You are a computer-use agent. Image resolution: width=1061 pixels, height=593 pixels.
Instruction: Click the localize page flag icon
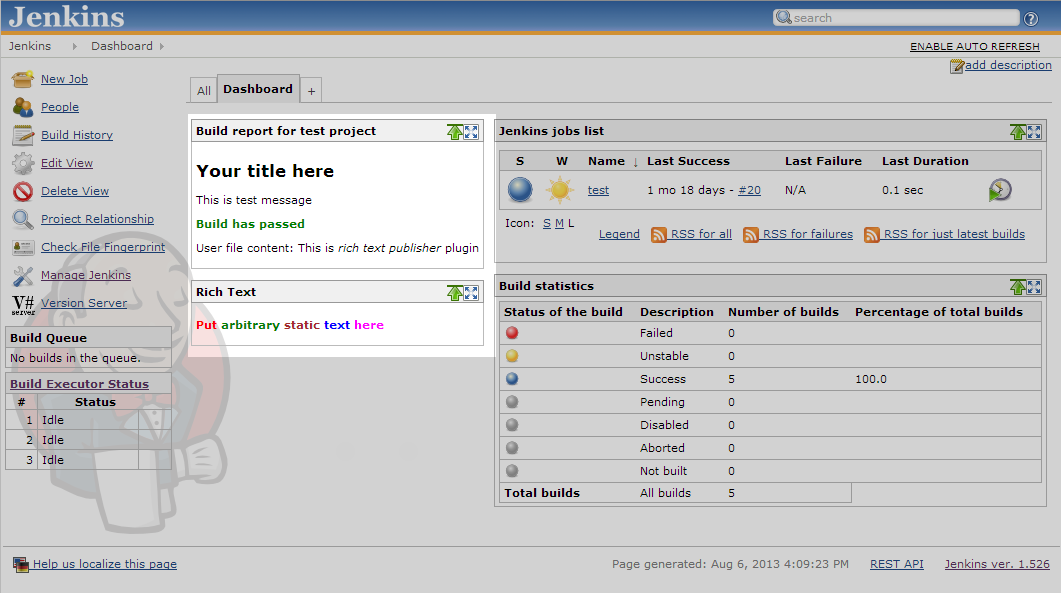point(21,564)
